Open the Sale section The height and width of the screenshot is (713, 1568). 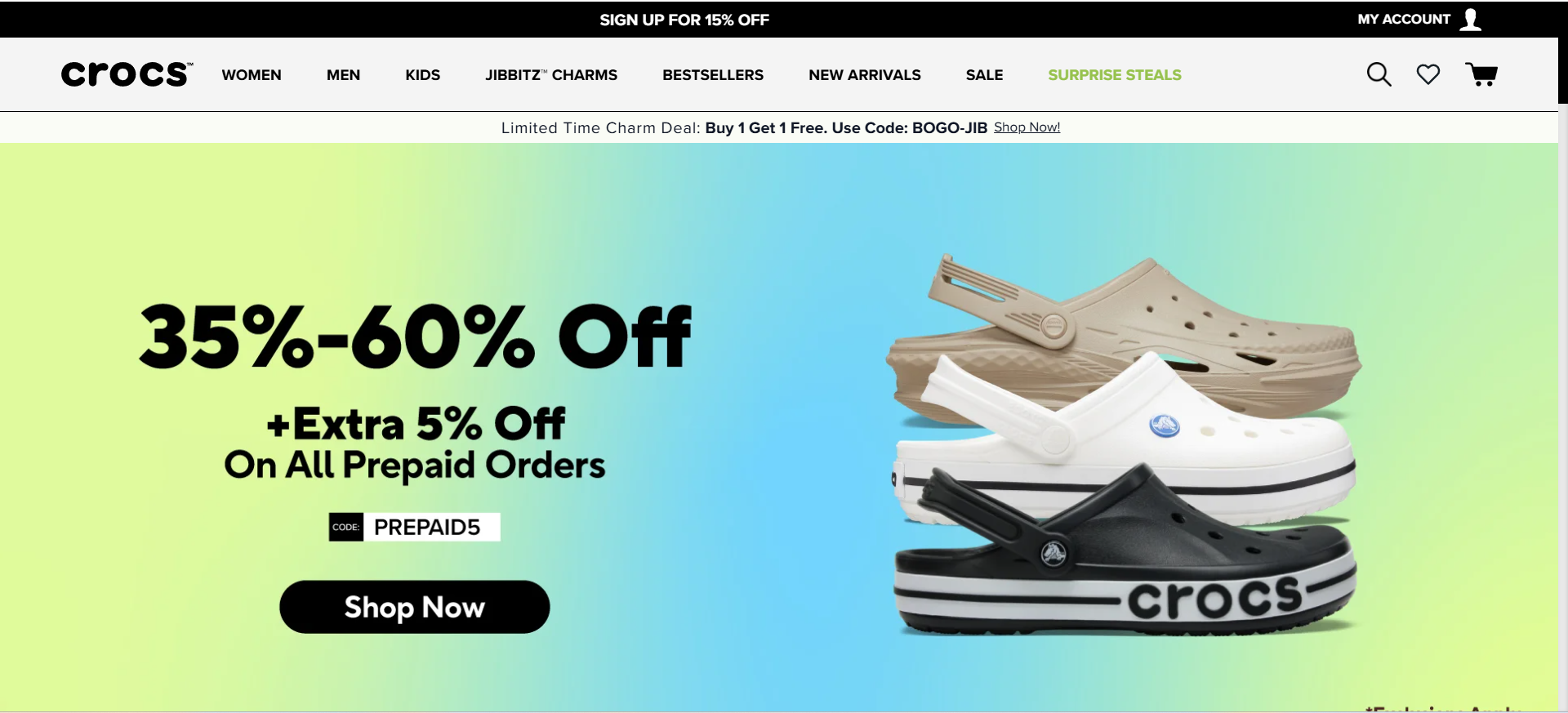tap(984, 75)
